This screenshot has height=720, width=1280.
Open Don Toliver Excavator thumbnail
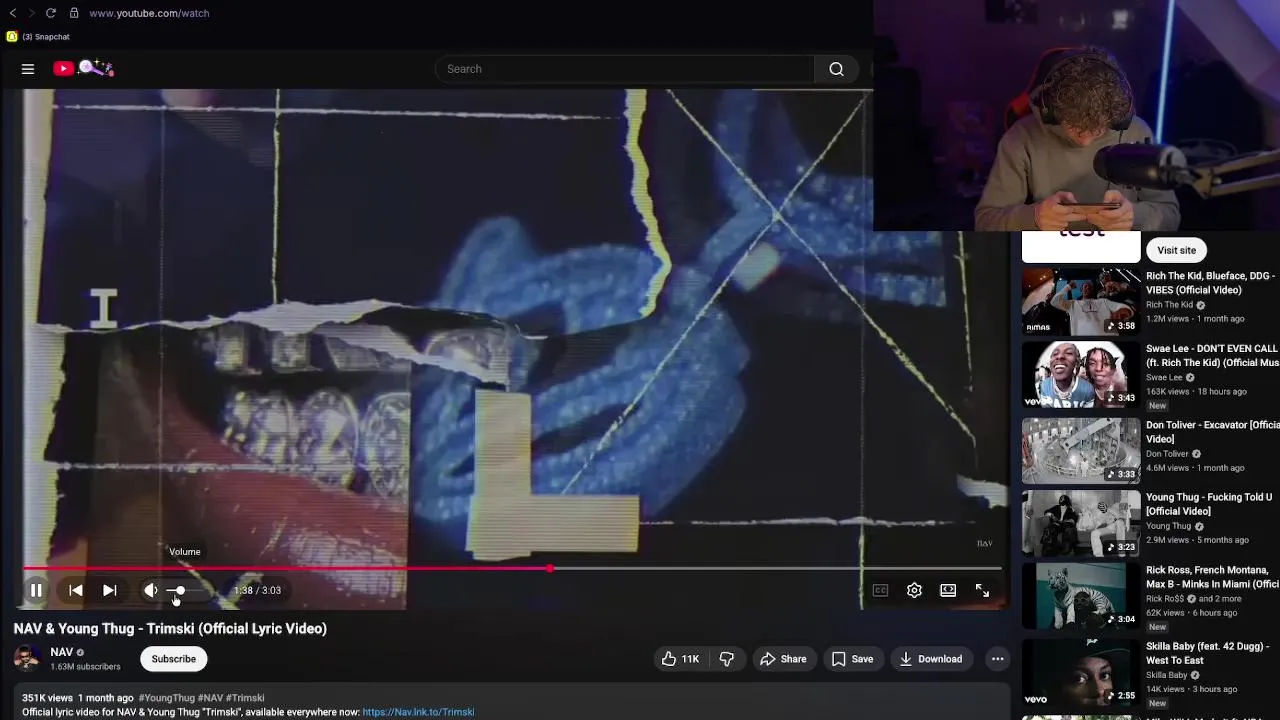1081,450
